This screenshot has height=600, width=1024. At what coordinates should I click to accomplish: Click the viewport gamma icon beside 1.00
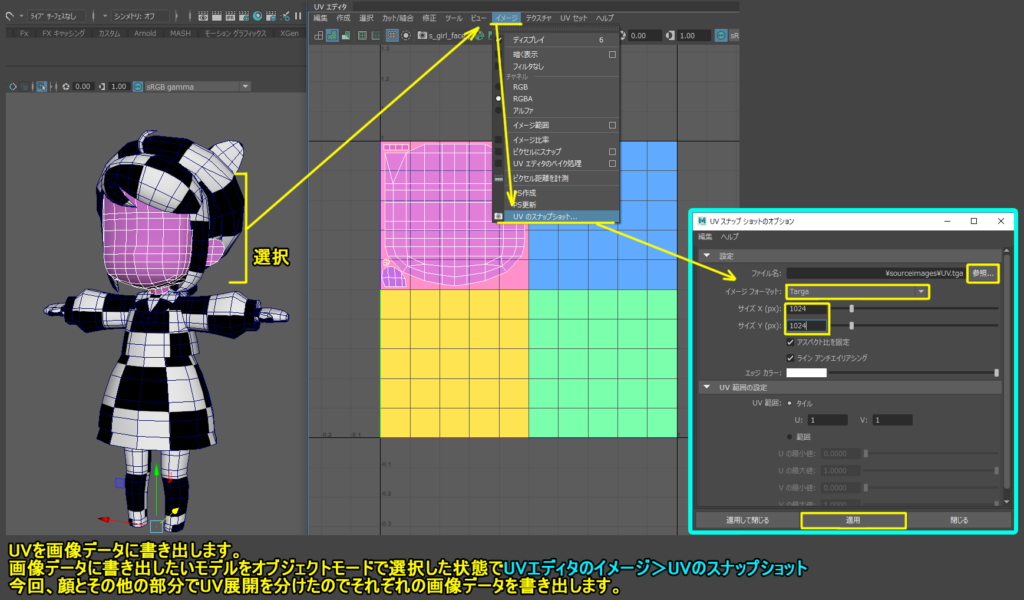click(x=102, y=86)
